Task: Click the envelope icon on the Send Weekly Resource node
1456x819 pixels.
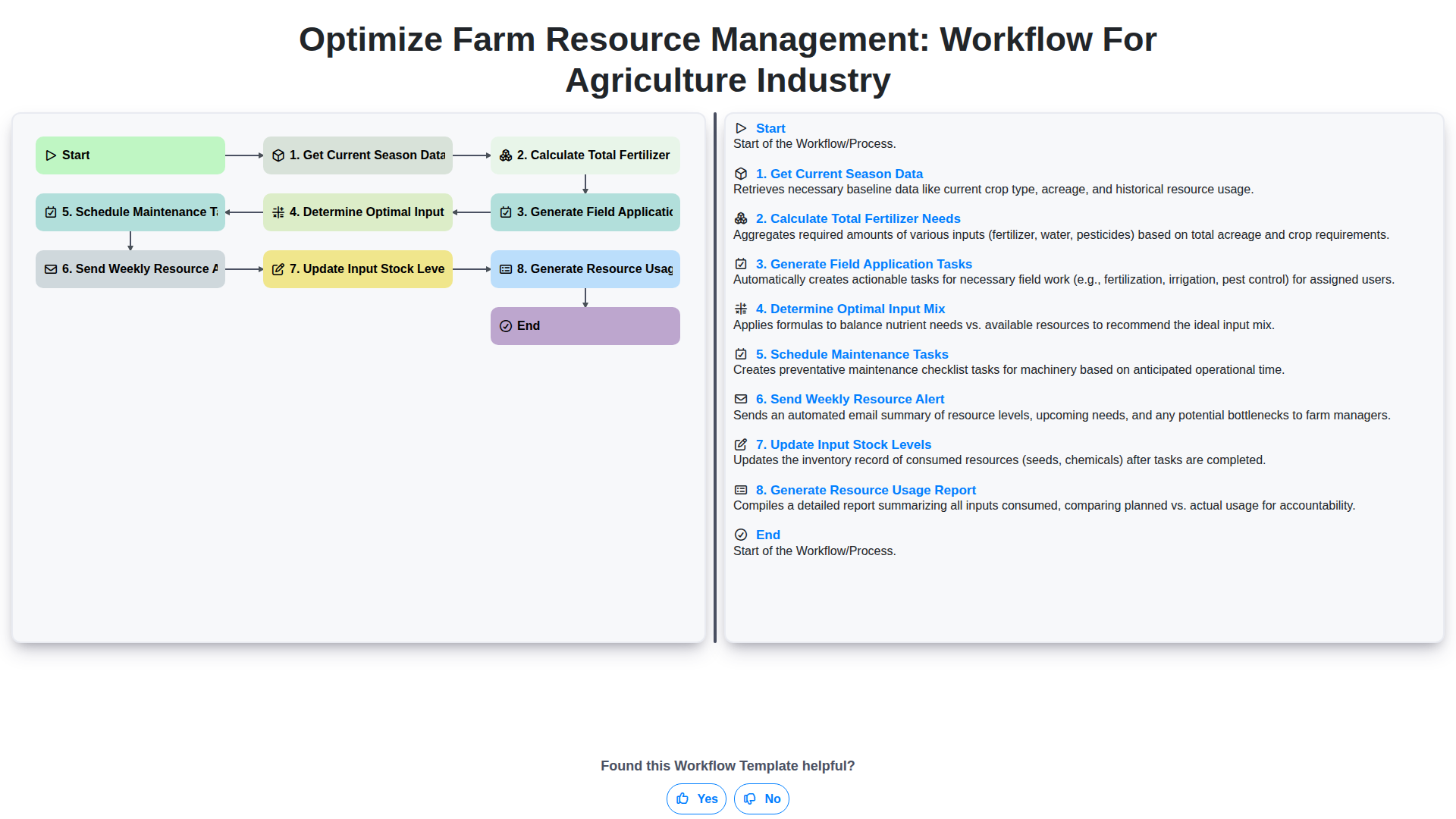Action: [51, 269]
